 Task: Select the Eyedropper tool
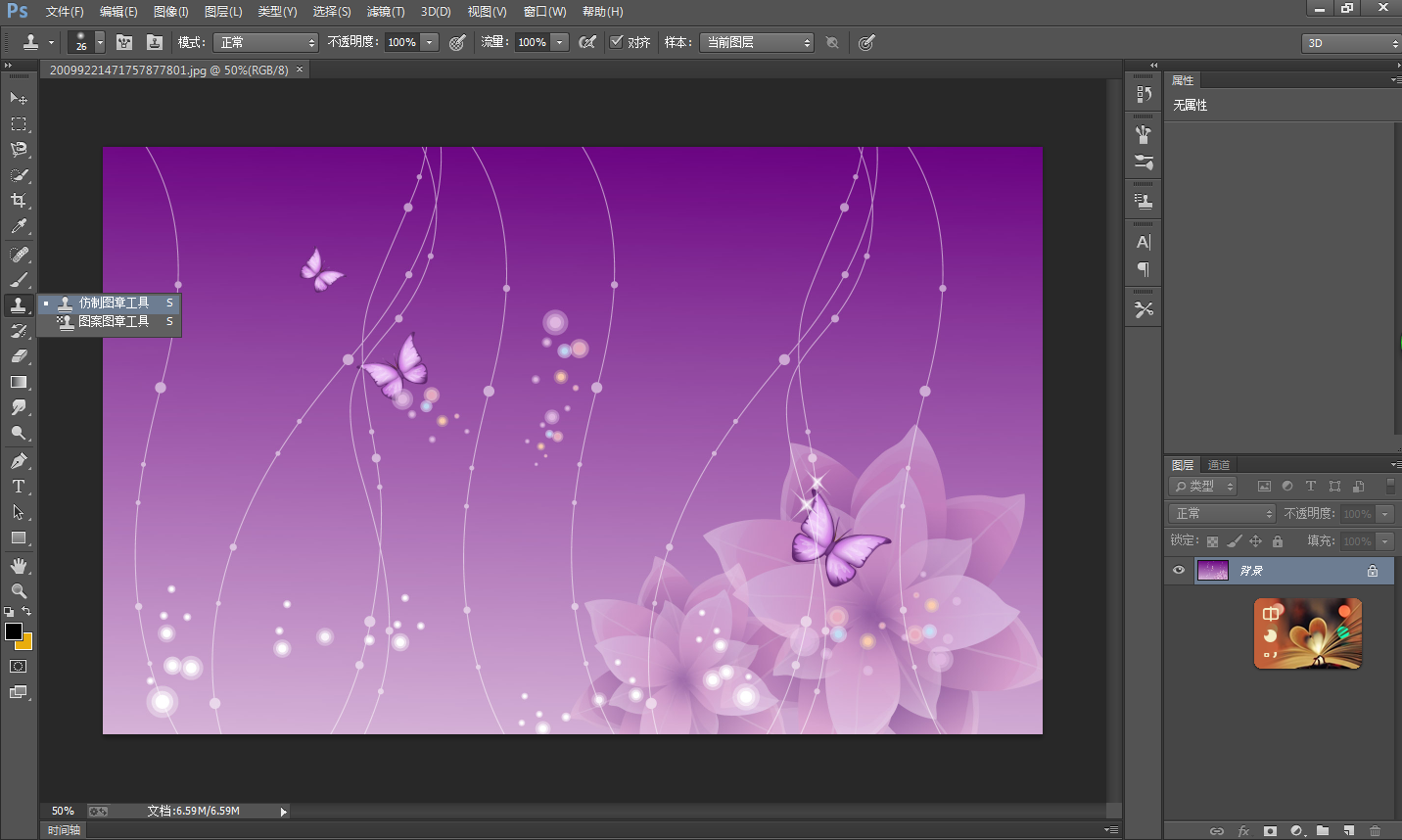click(x=19, y=226)
